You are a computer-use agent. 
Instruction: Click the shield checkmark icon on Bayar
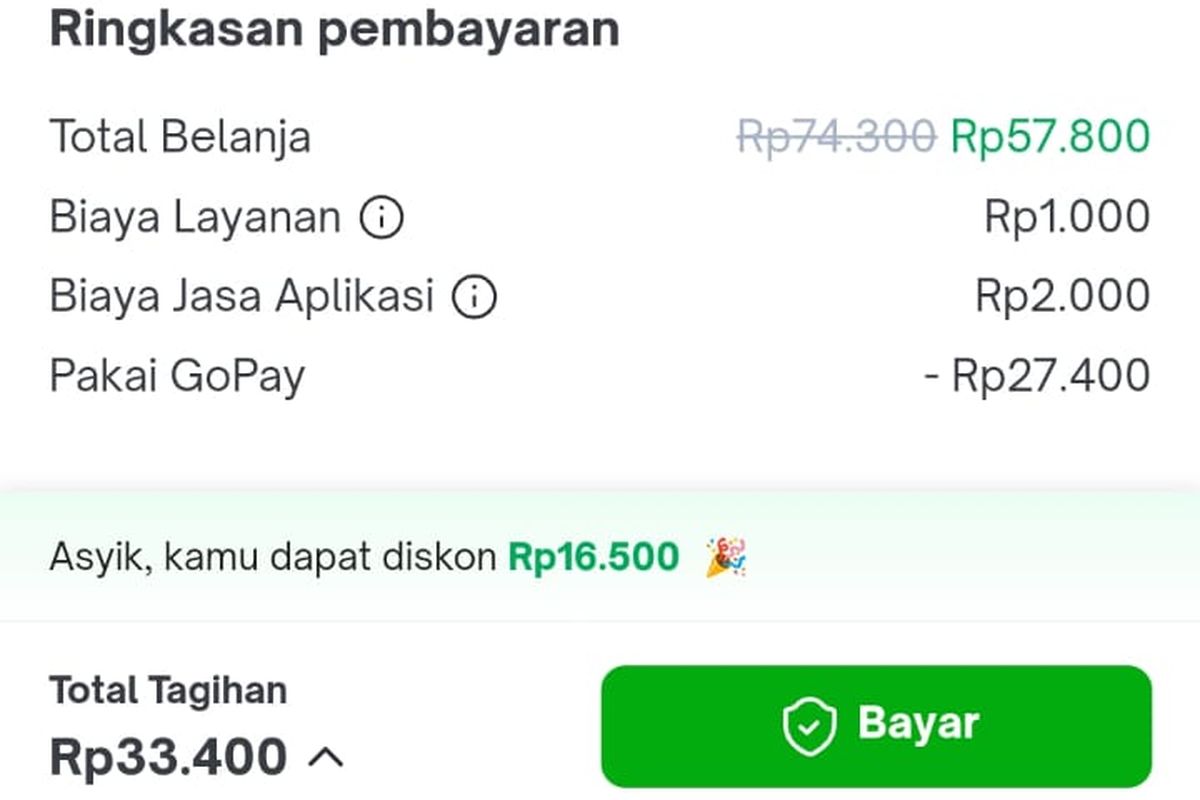coord(809,725)
